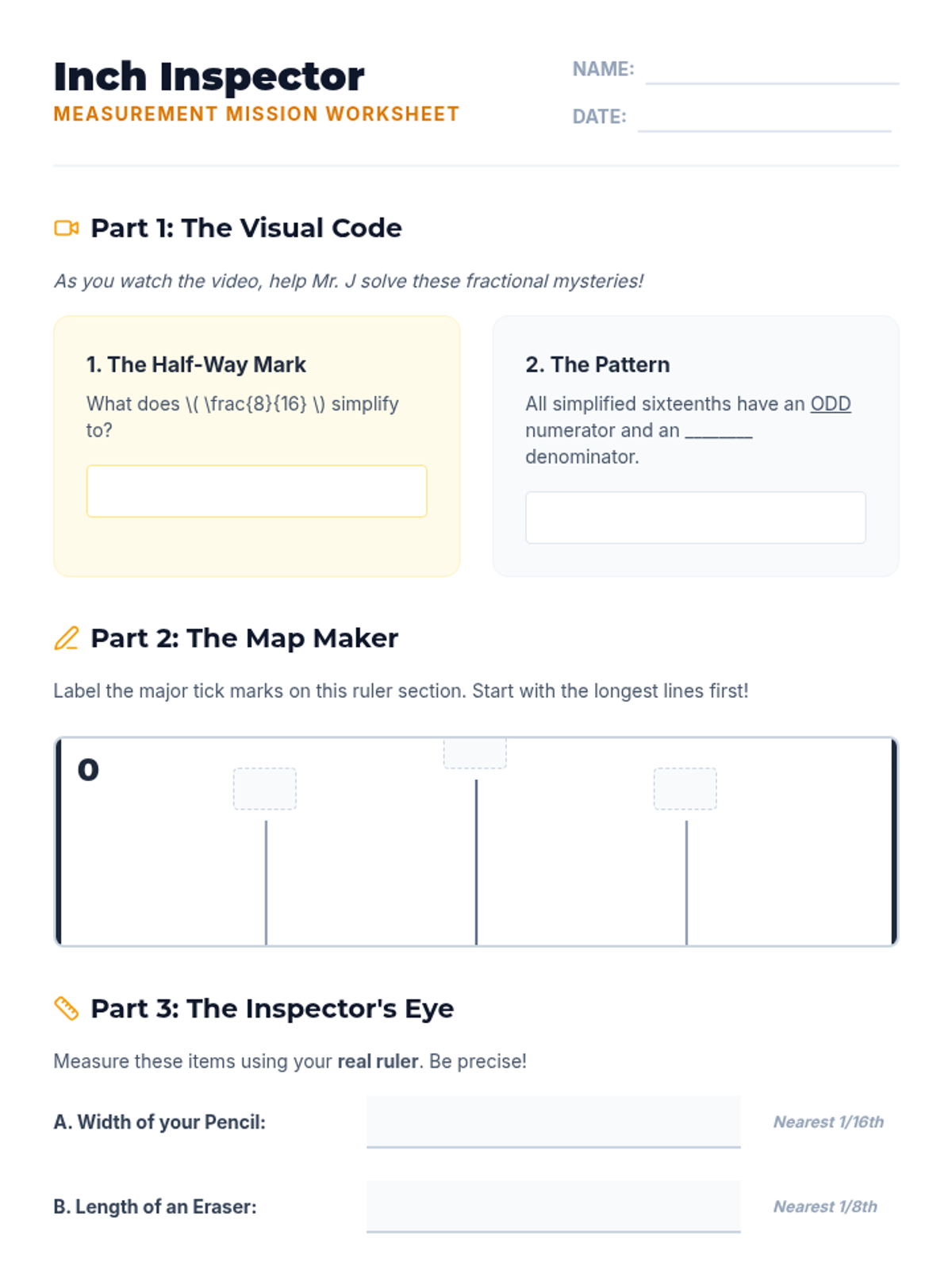Click The Pattern answer box
The height and width of the screenshot is (1270, 952).
(695, 518)
